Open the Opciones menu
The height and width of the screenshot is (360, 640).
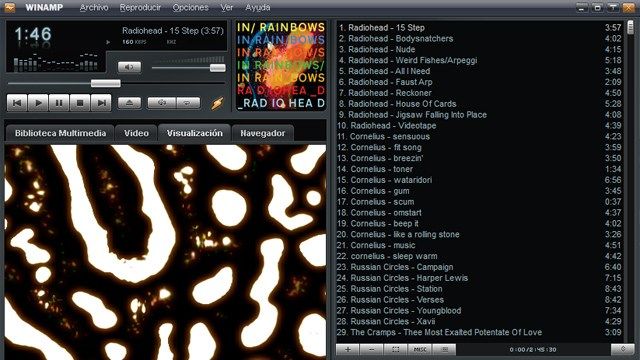coord(190,7)
